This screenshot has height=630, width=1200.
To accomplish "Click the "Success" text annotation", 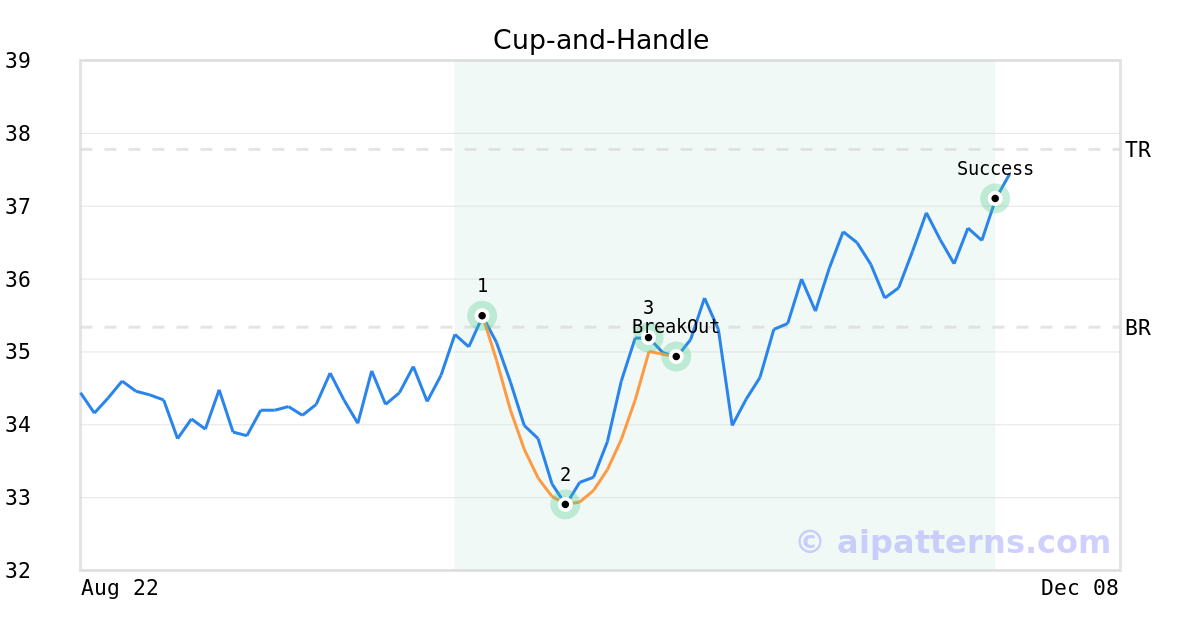I will pos(995,169).
